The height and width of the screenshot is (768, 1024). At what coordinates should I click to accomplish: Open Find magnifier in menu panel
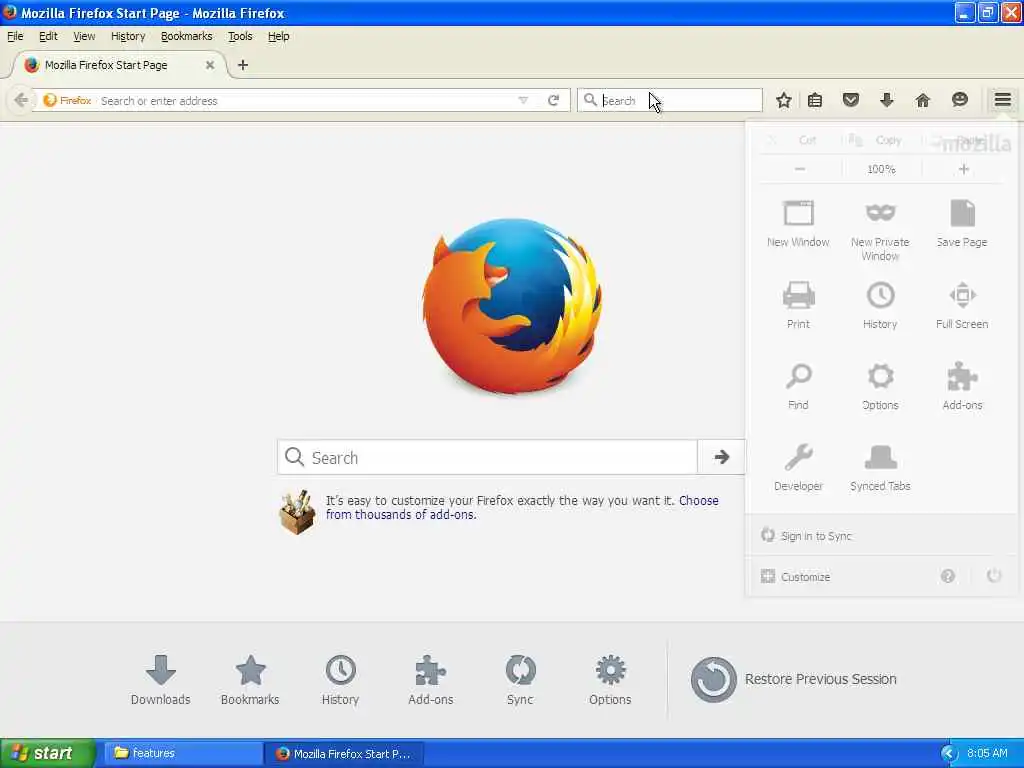[798, 387]
